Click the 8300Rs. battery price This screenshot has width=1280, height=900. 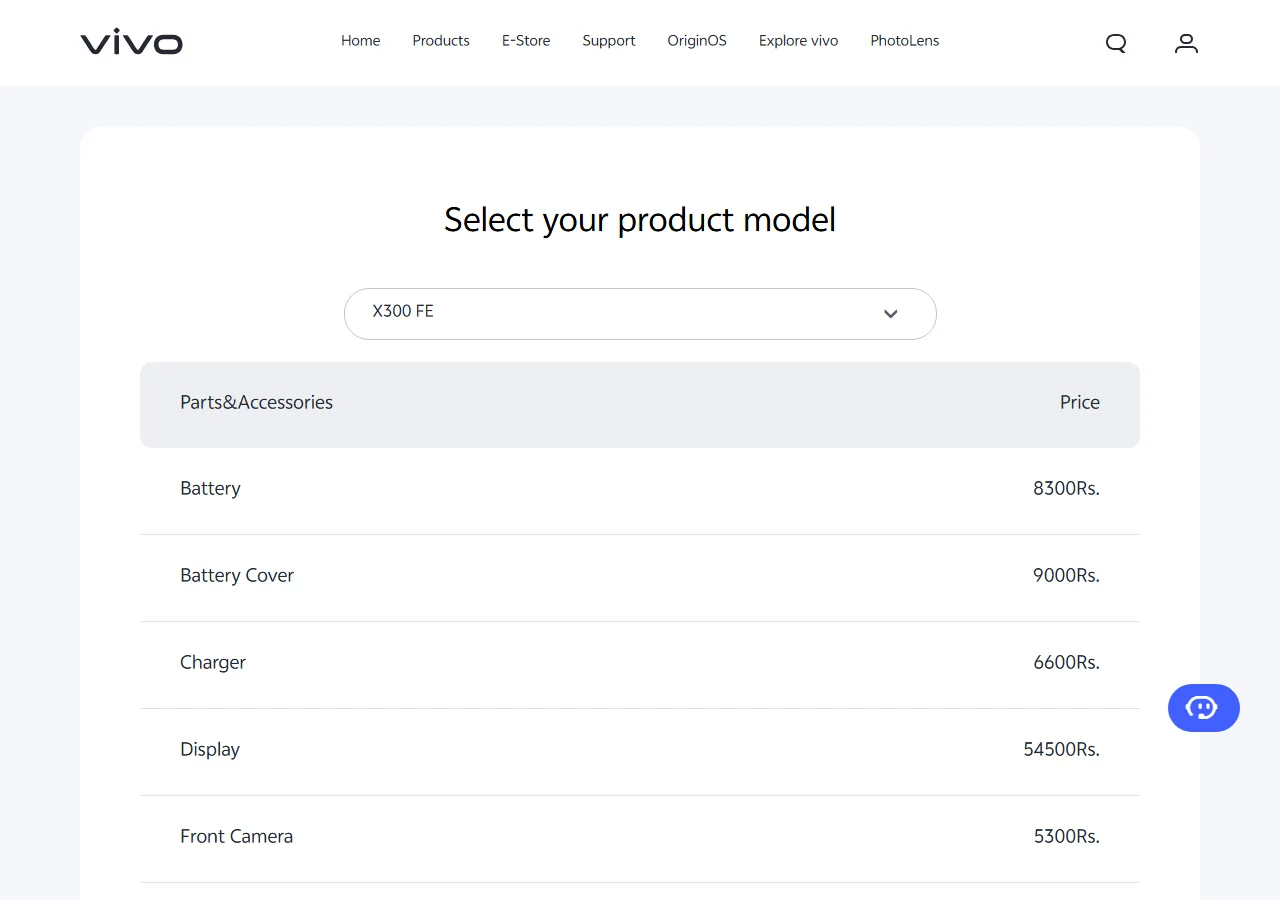(x=1066, y=488)
